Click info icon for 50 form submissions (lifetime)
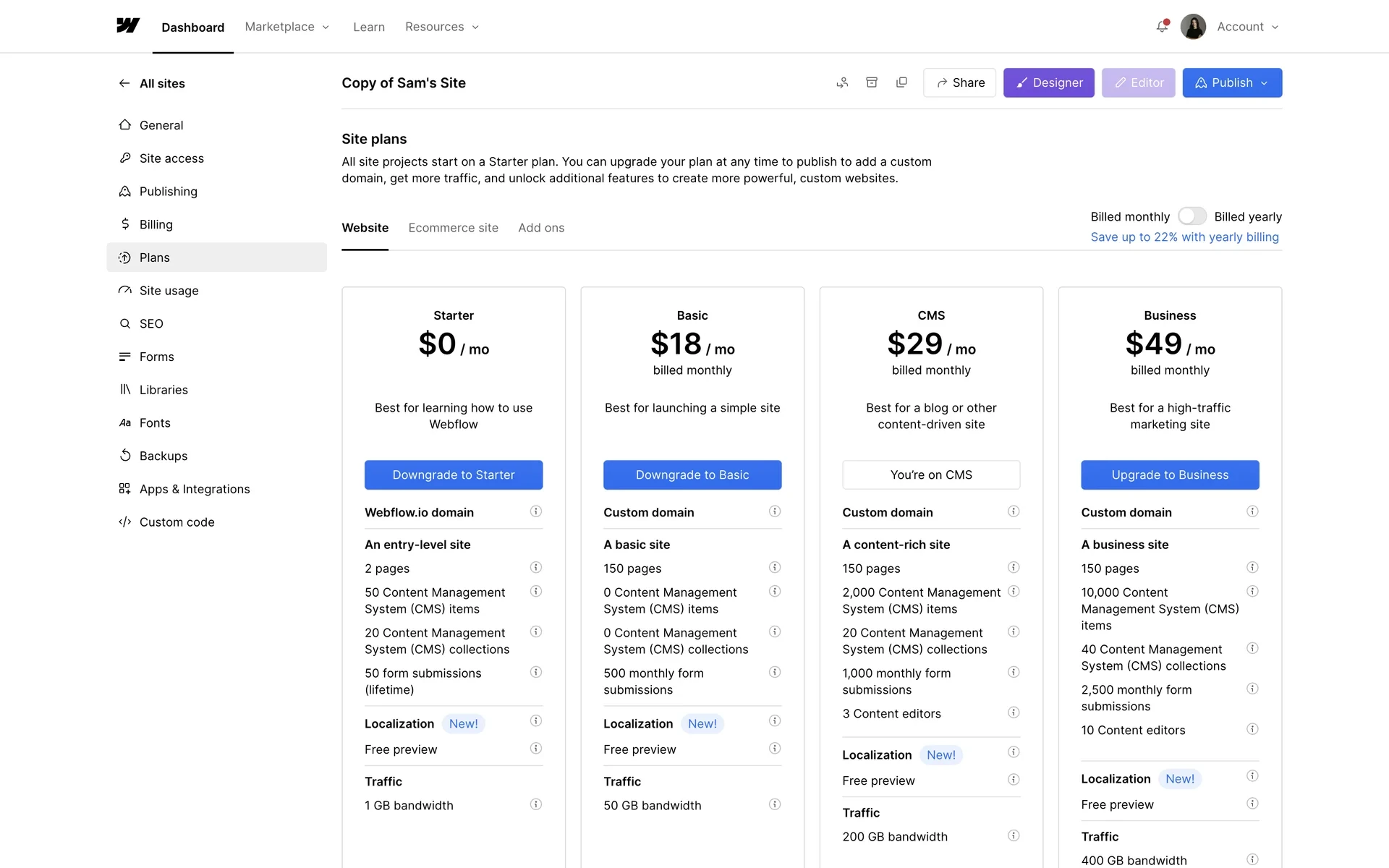The width and height of the screenshot is (1389, 868). click(x=536, y=672)
